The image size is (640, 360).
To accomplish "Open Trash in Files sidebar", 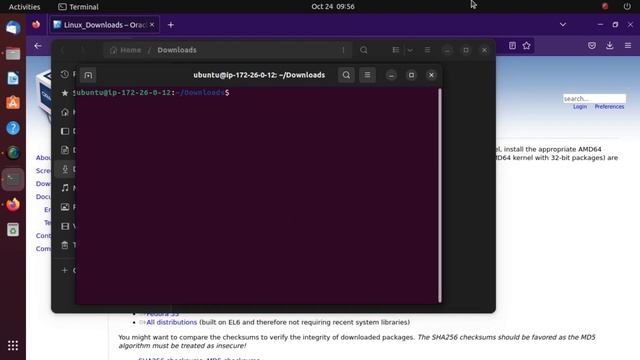I will coord(65,245).
